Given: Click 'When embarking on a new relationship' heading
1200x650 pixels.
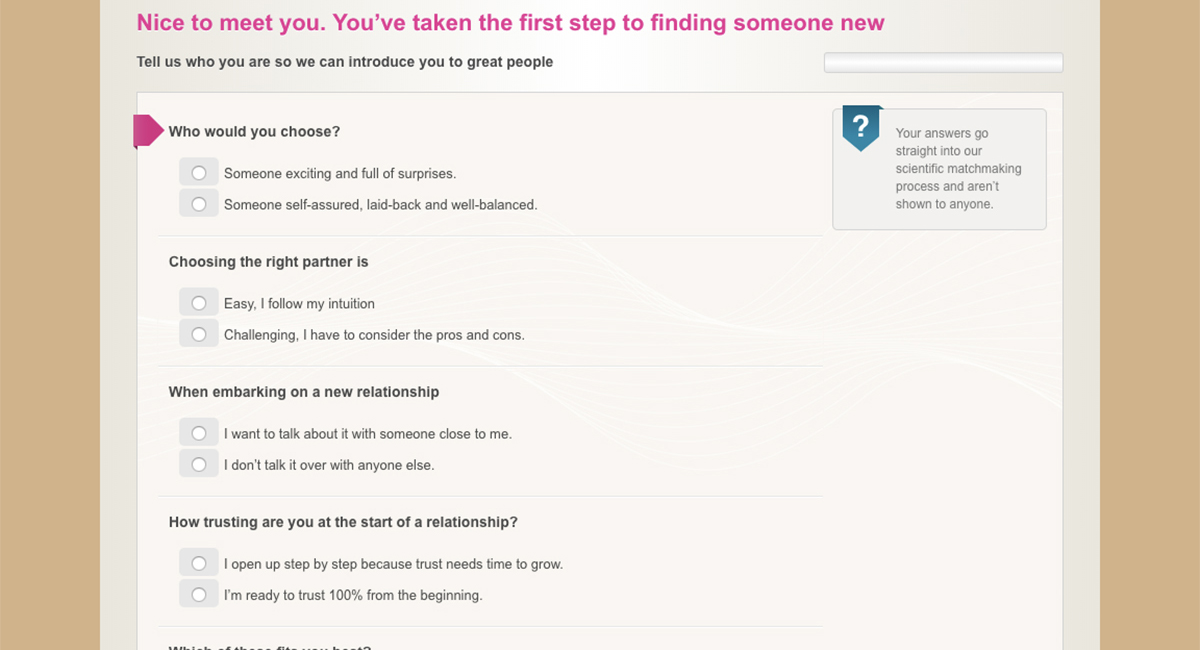Looking at the screenshot, I should [x=303, y=392].
